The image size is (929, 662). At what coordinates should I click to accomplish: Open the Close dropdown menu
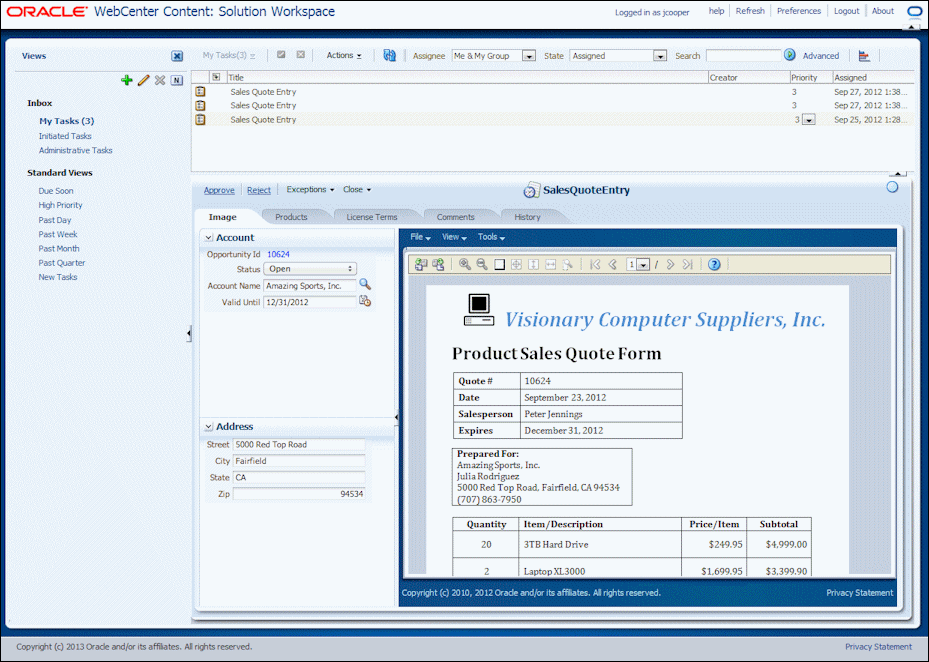point(357,190)
